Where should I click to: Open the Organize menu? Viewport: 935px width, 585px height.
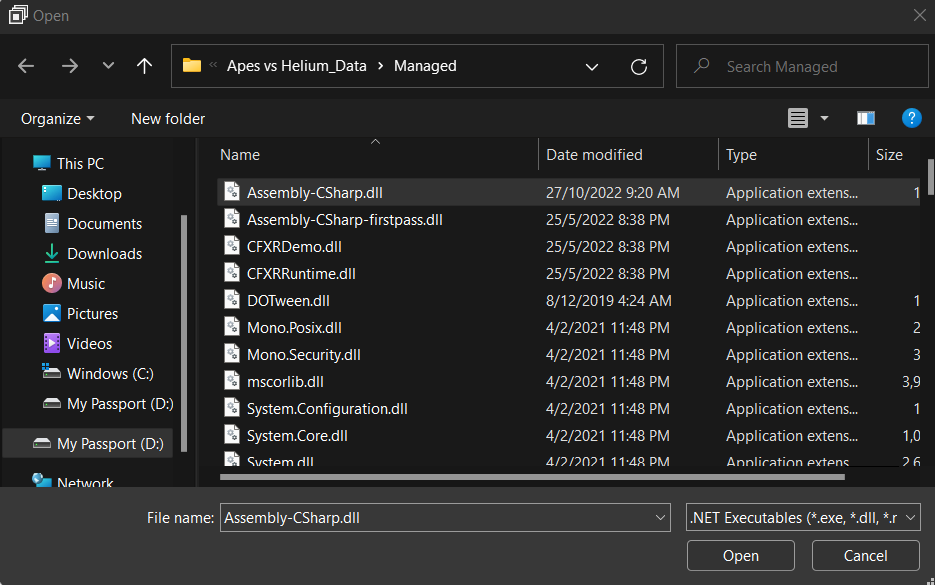click(58, 118)
